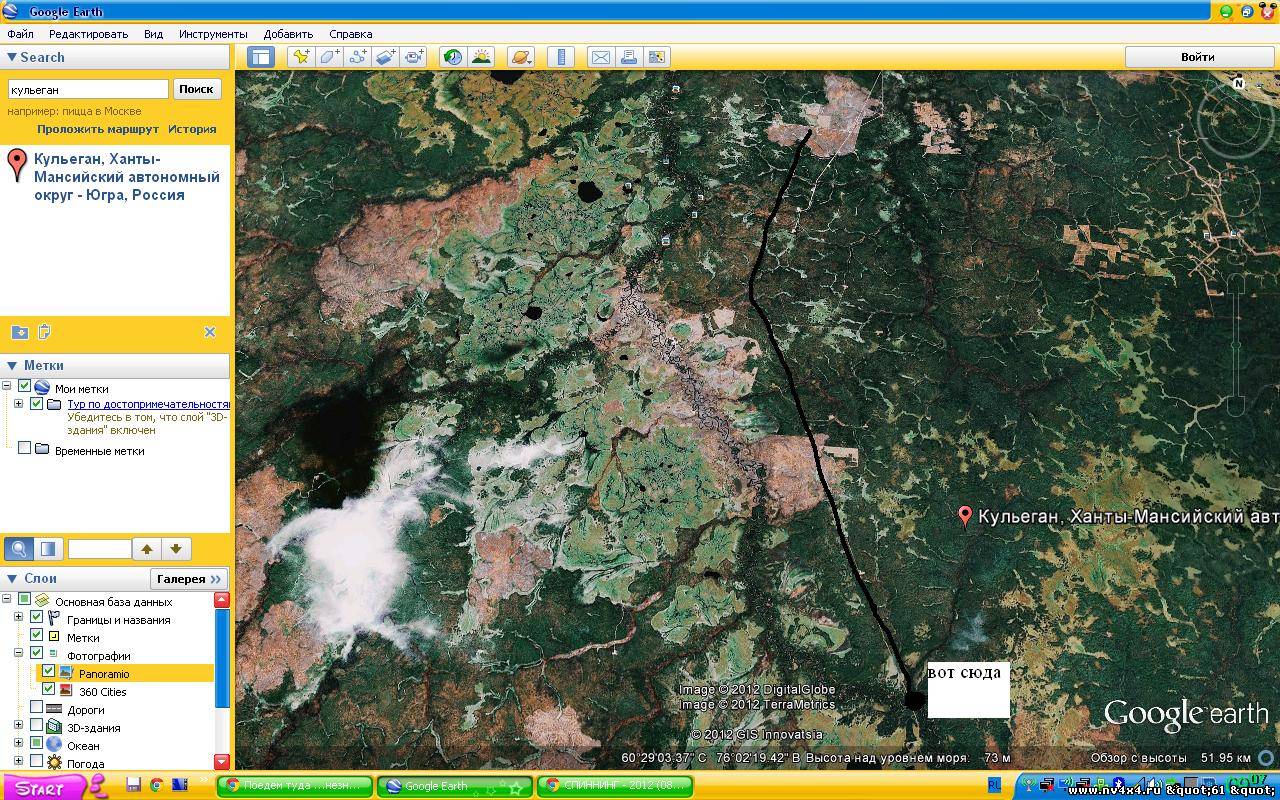Select the ruler measurement tool

(561, 57)
